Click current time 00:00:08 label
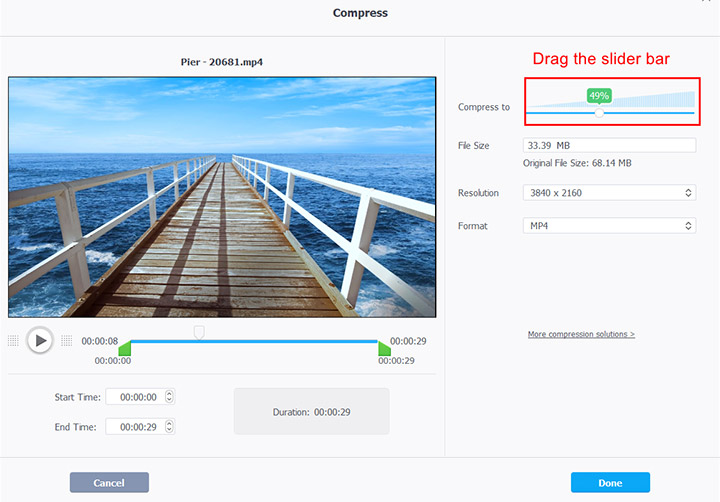Viewport: 720px width, 502px height. click(x=100, y=341)
